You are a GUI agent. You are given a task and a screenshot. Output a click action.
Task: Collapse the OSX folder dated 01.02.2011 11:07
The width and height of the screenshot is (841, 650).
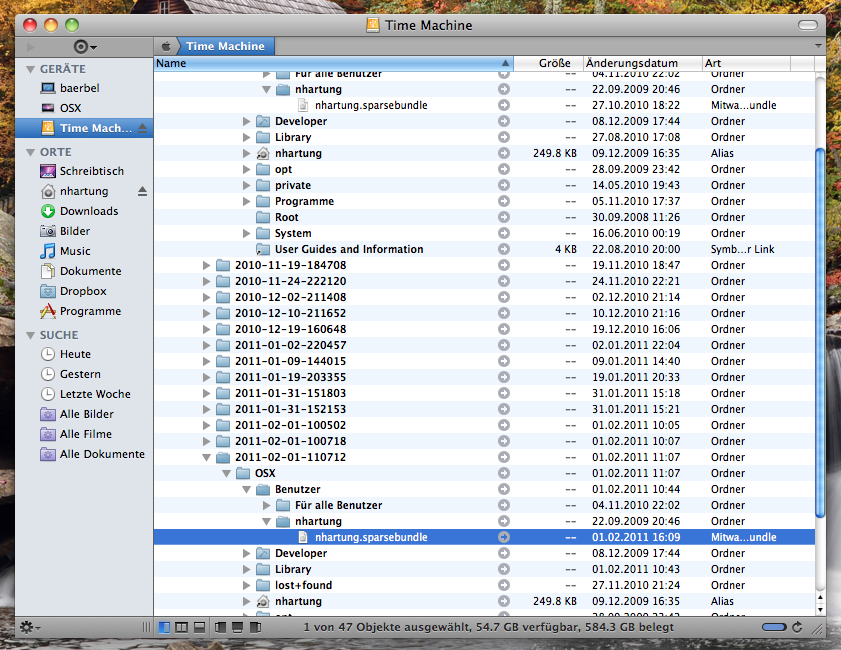tap(226, 474)
